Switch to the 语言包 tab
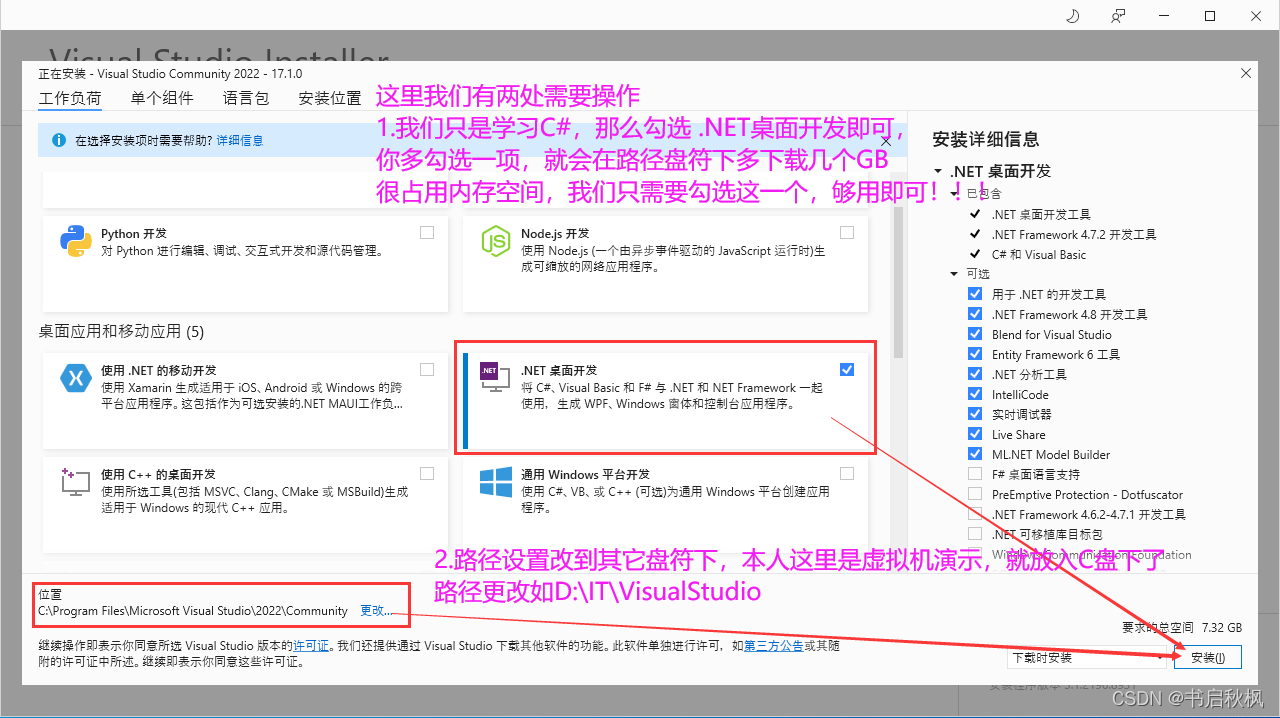The width and height of the screenshot is (1280, 718). pos(246,98)
